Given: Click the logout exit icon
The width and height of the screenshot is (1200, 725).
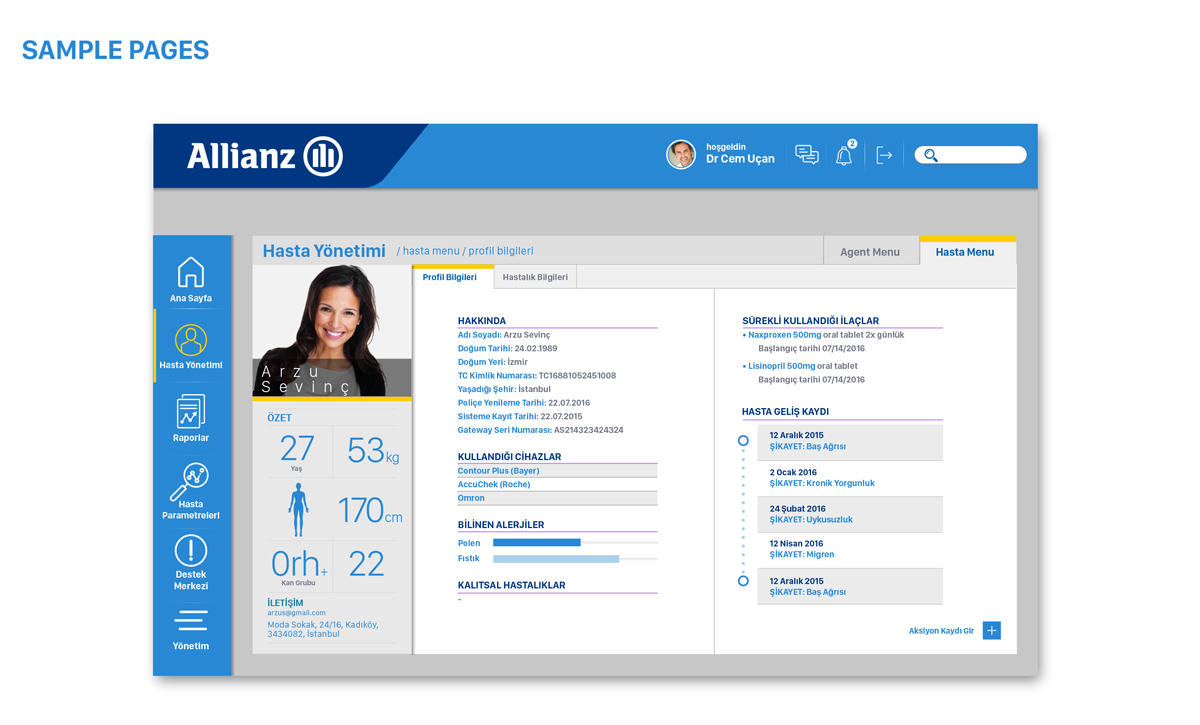Looking at the screenshot, I should click(884, 155).
